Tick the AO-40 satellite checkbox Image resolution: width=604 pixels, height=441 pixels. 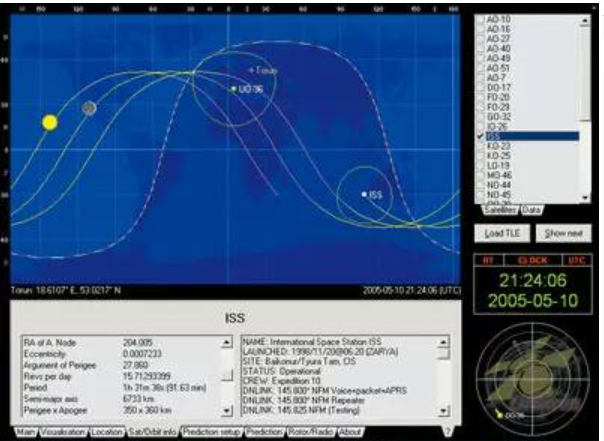coord(480,49)
